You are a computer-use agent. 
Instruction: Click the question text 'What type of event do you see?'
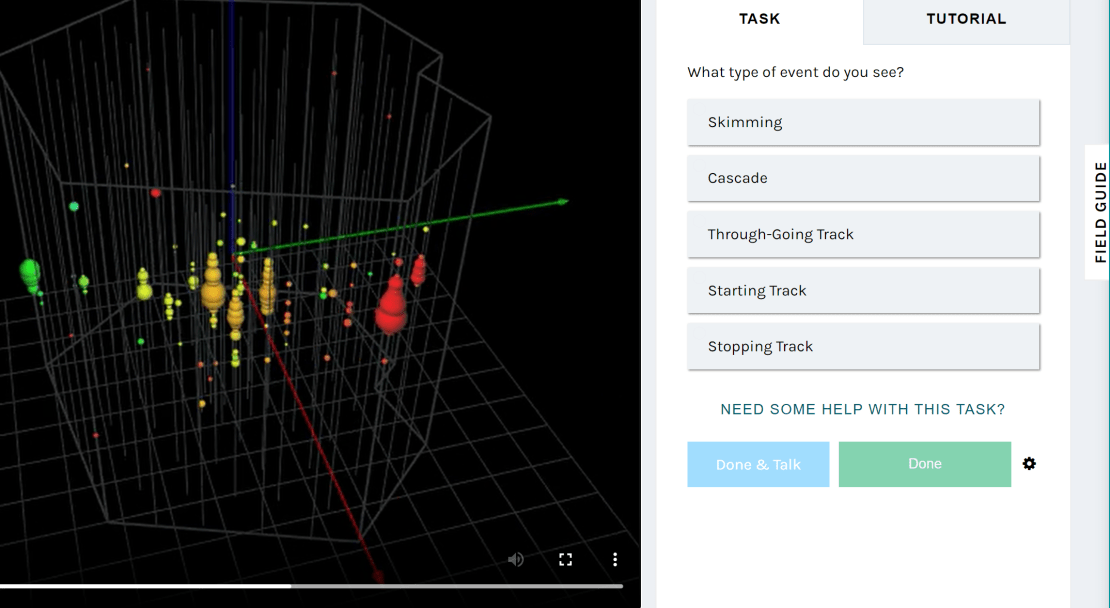click(x=796, y=72)
